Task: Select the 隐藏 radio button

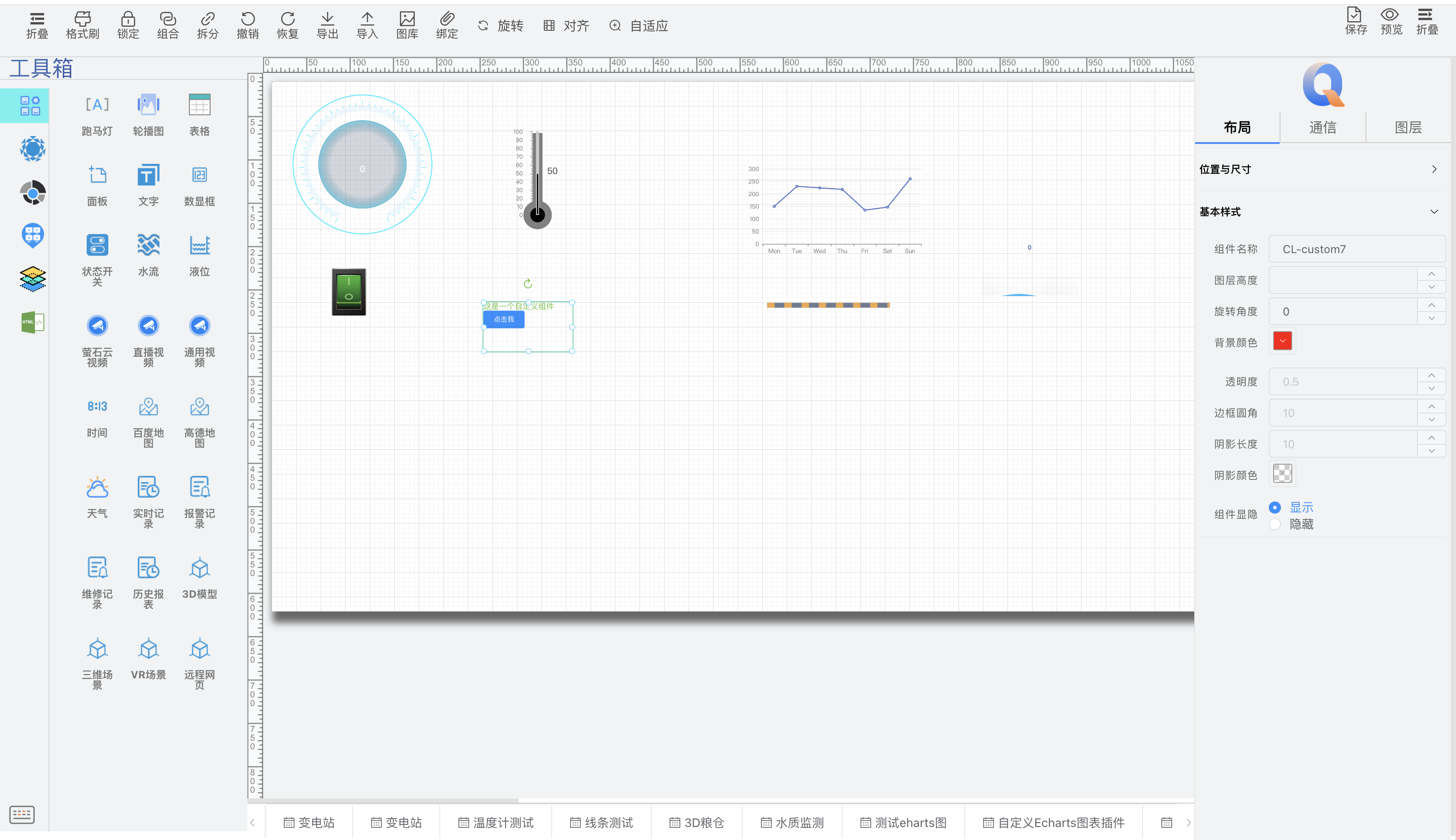Action: [1275, 524]
